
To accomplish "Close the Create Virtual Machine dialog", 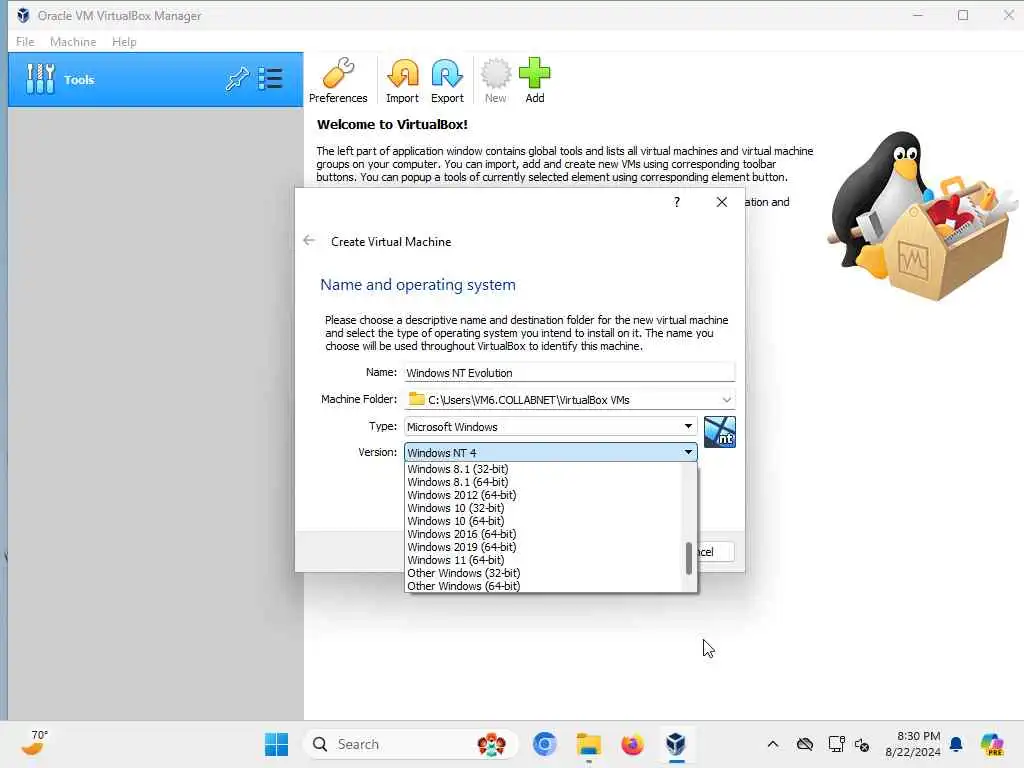I will point(722,202).
